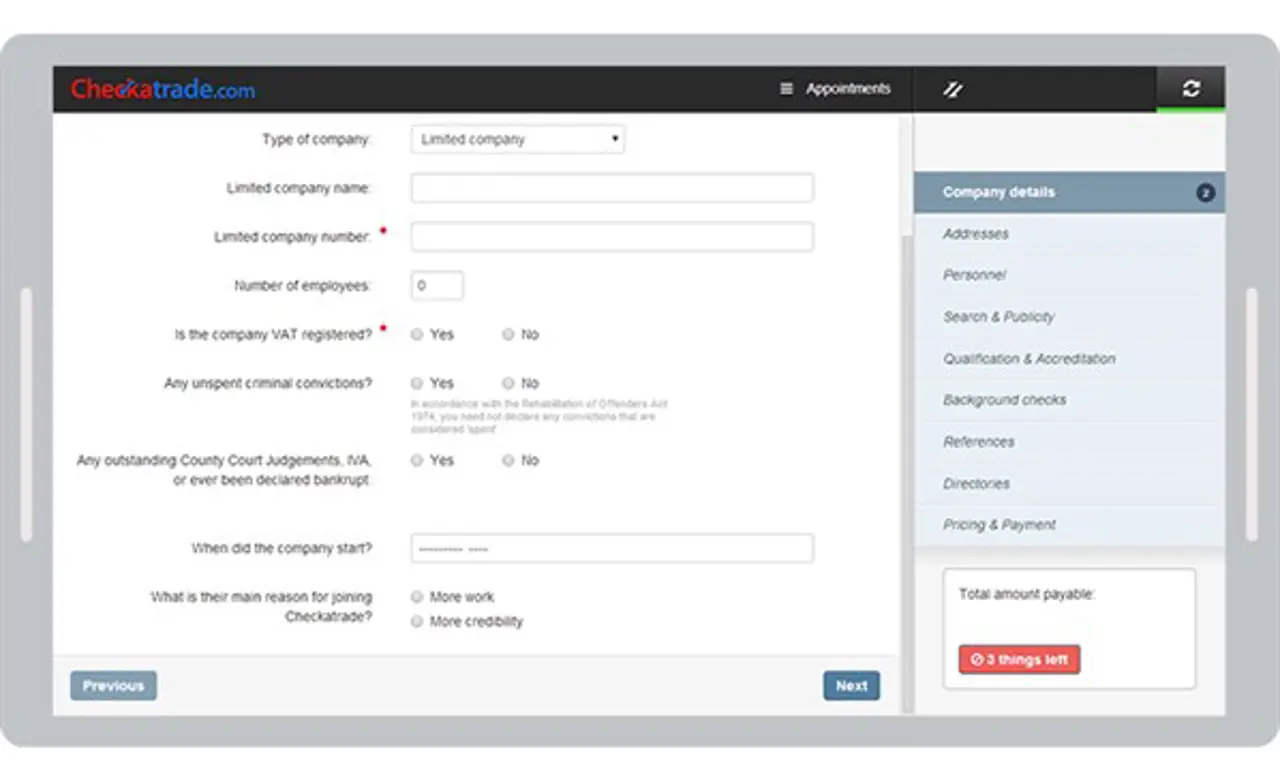Image resolution: width=1280 pixels, height=783 pixels.
Task: Click the Checkatrade.com logo
Action: pos(162,89)
